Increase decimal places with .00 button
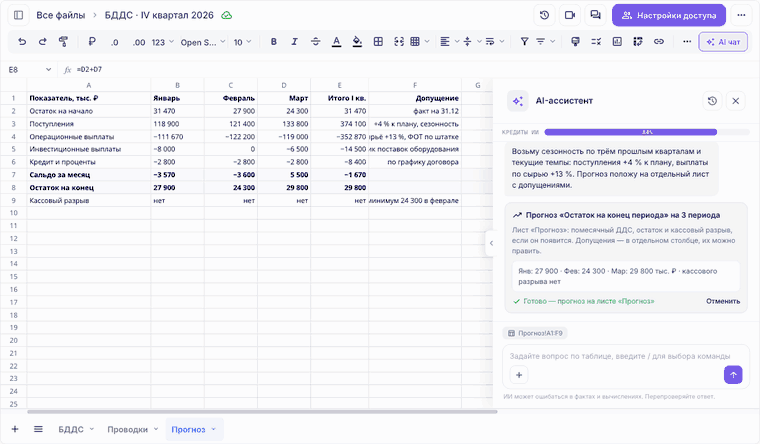The height and width of the screenshot is (444, 760). 139,42
